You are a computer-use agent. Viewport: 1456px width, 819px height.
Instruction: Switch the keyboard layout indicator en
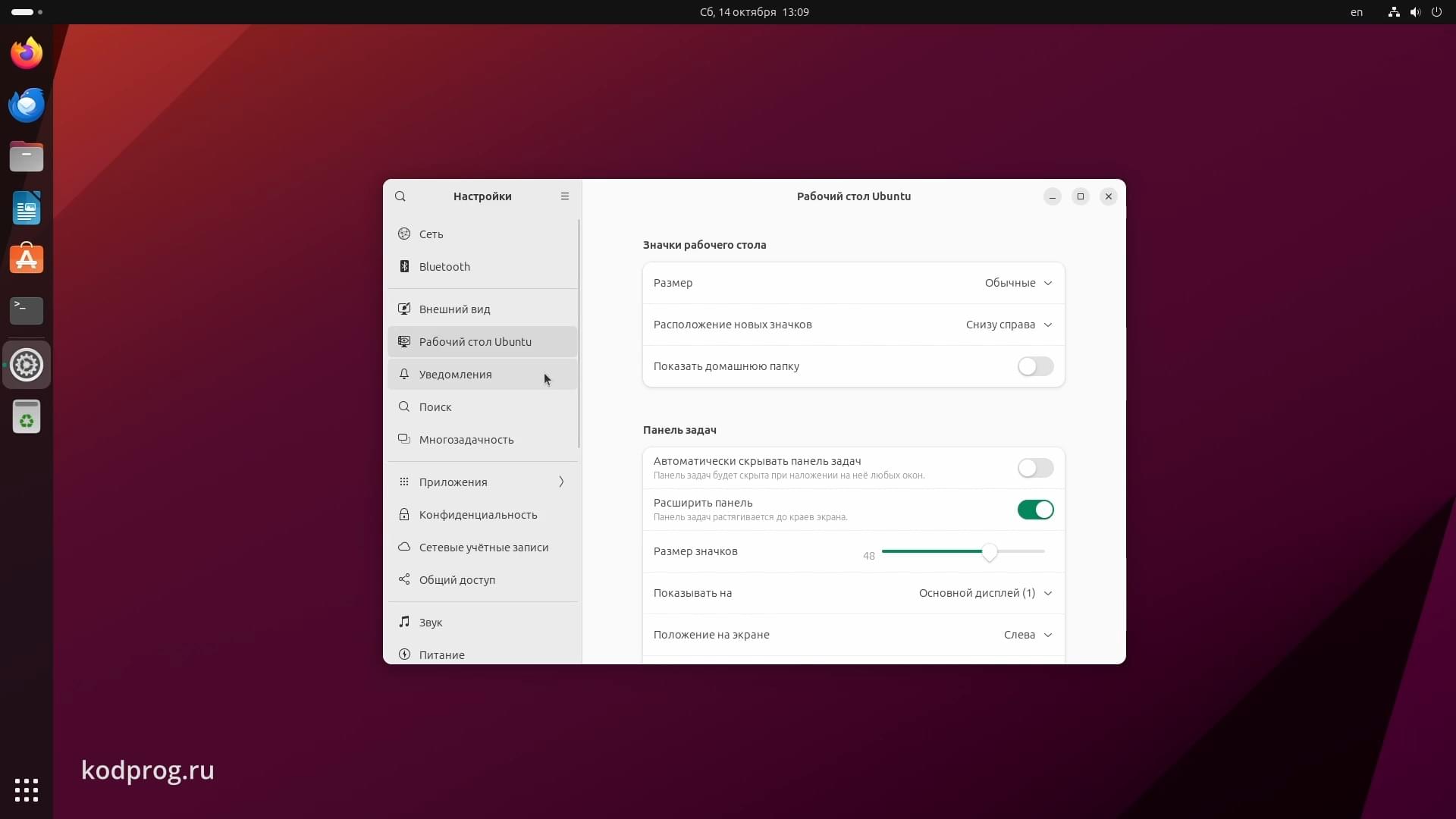click(x=1357, y=12)
